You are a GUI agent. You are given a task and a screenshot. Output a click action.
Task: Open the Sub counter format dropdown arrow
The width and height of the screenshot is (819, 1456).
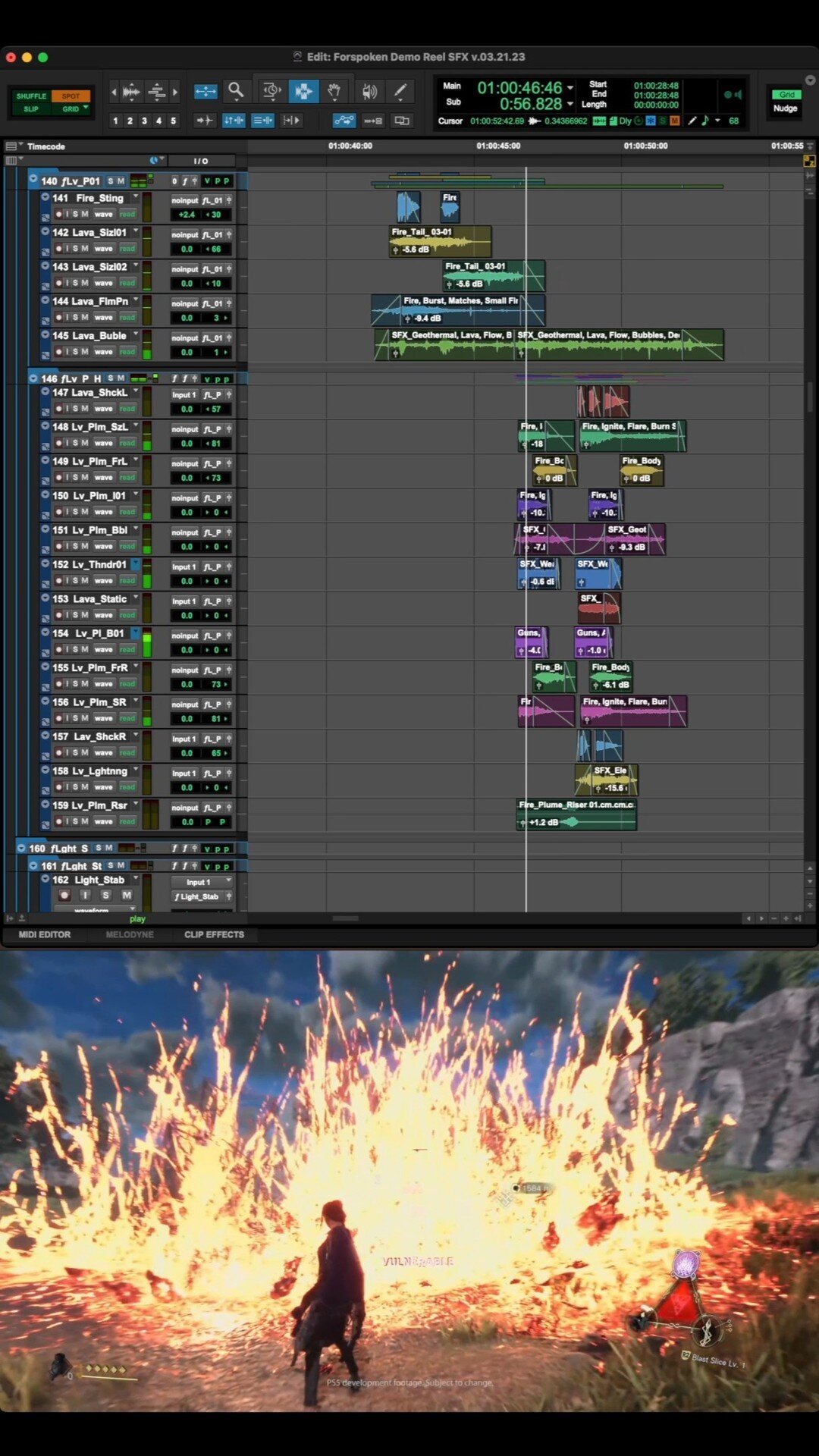tap(570, 104)
